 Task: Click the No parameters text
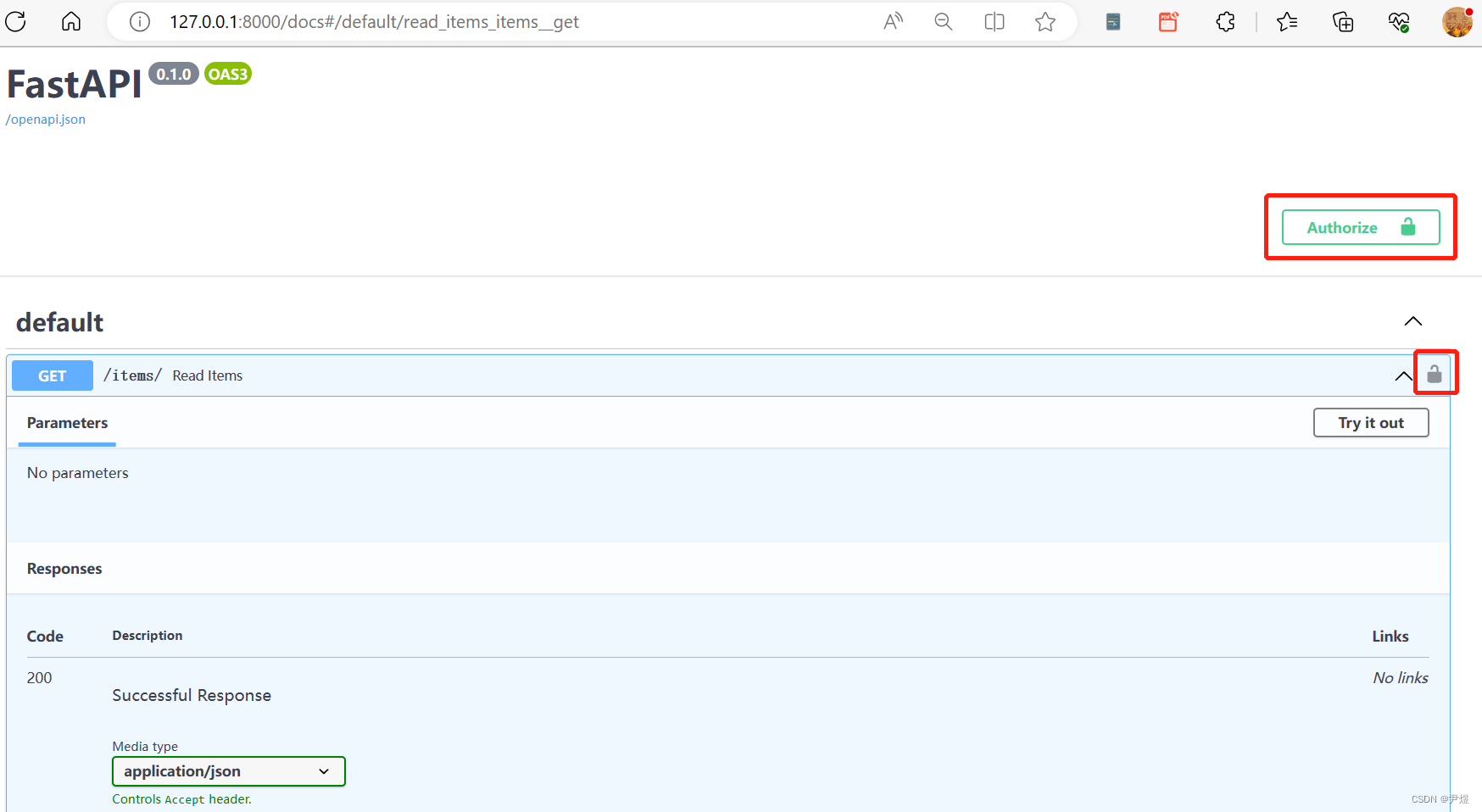[78, 473]
